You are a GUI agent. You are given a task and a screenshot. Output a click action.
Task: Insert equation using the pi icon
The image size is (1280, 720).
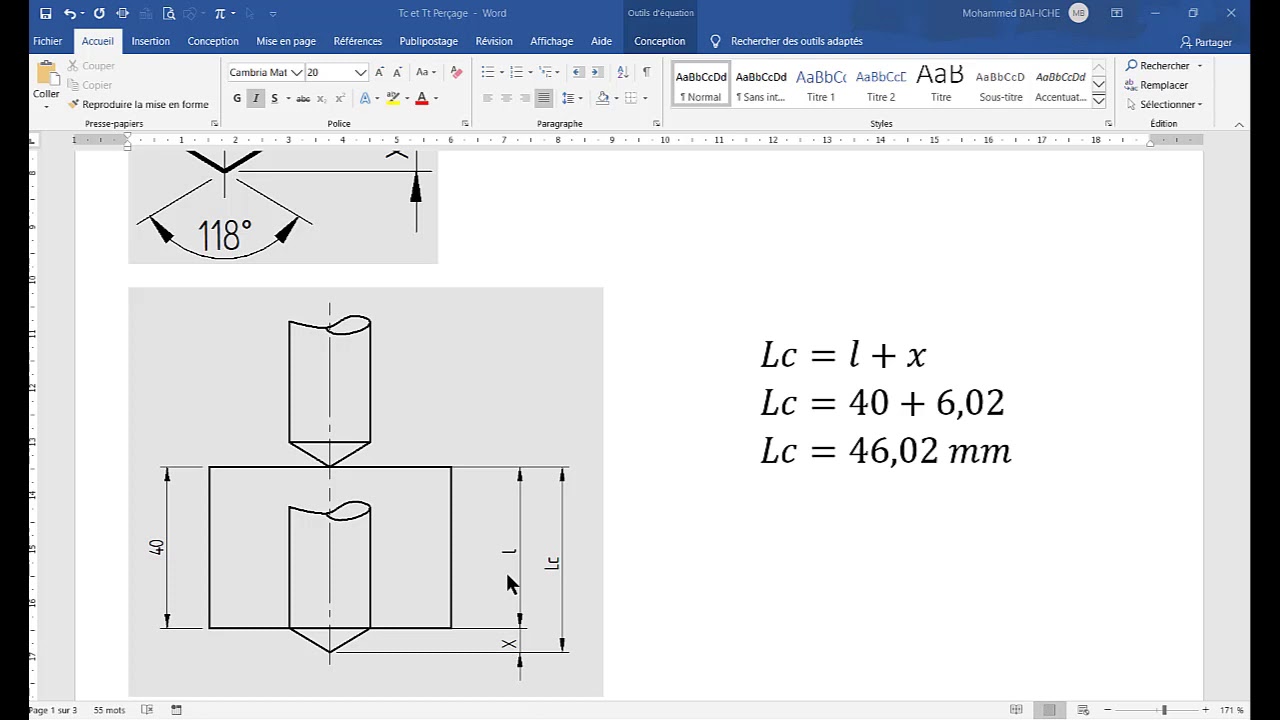pos(220,13)
